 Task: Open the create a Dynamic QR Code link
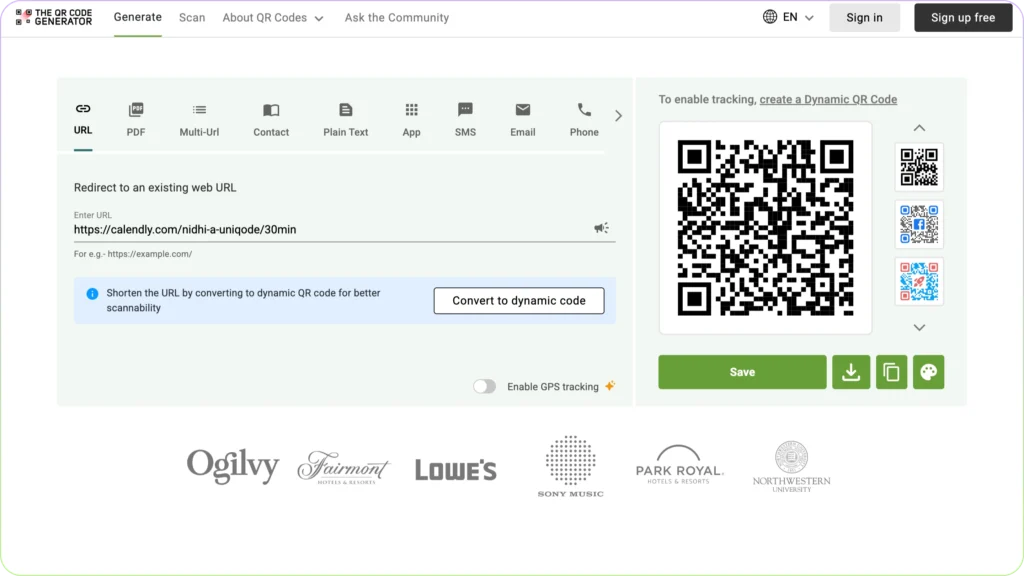[830, 99]
